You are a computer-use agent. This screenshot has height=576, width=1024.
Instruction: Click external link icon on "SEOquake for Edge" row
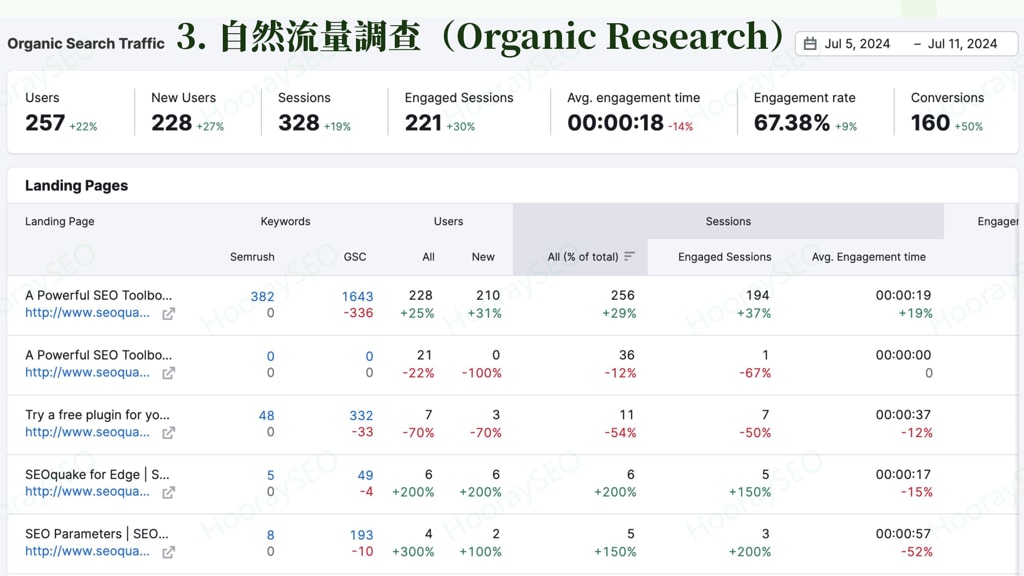click(167, 493)
